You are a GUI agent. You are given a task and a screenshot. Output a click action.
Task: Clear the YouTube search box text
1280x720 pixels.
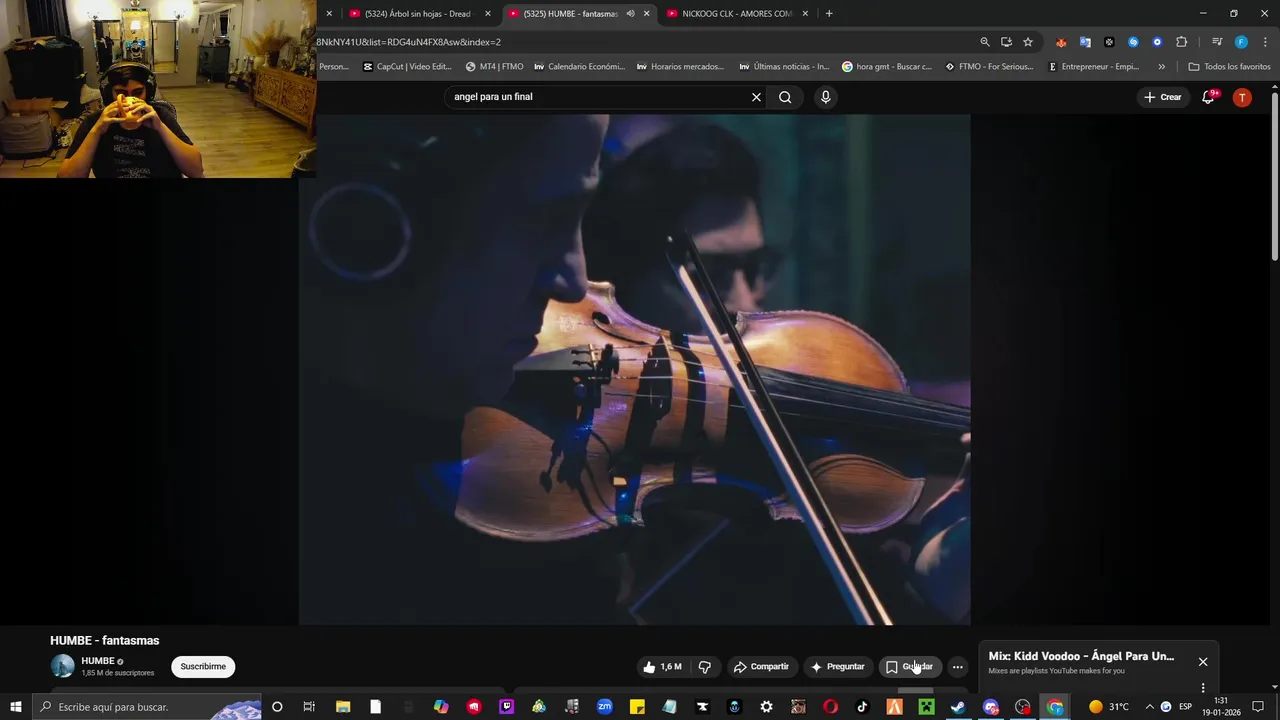(x=756, y=97)
